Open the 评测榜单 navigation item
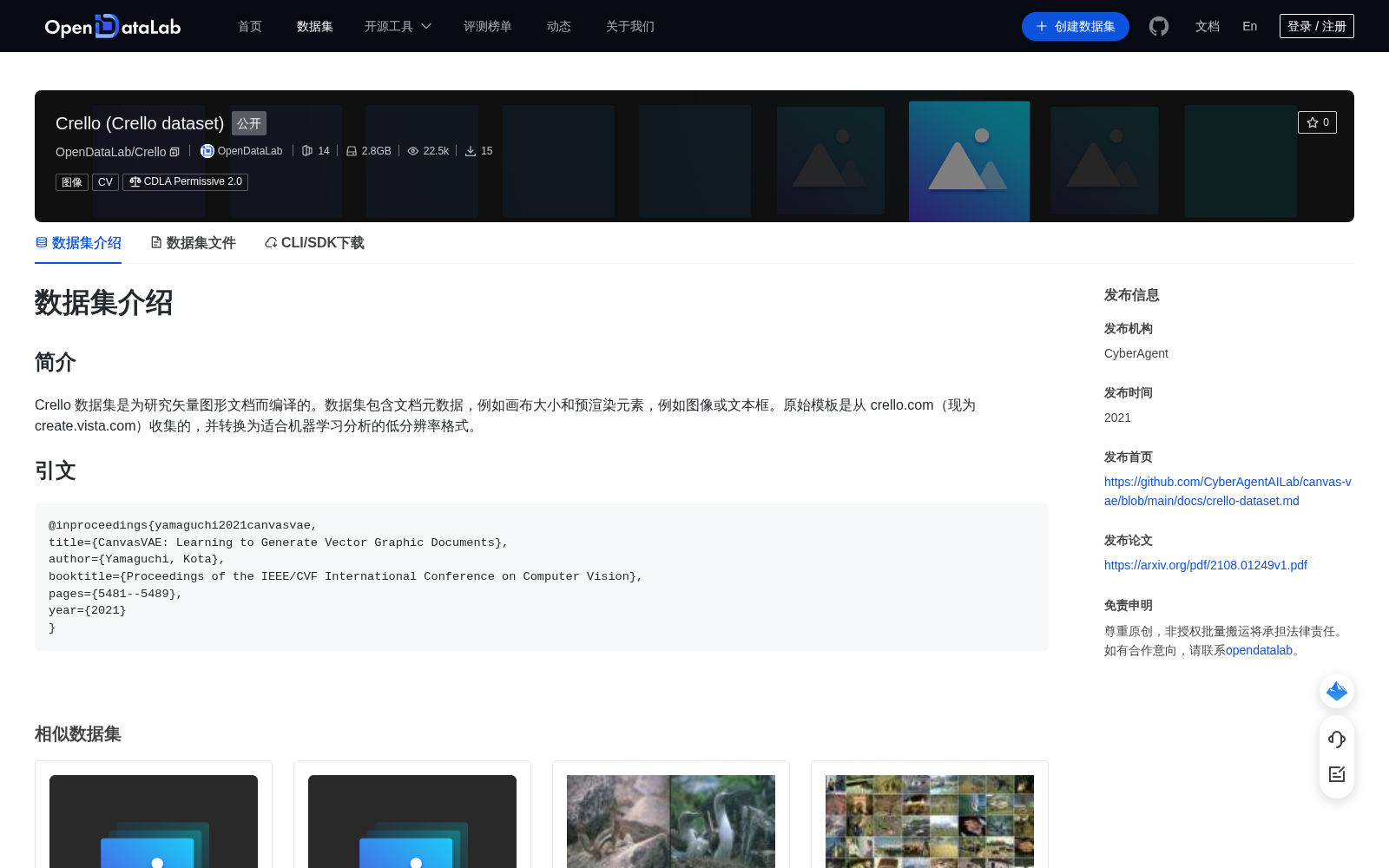 [x=488, y=26]
